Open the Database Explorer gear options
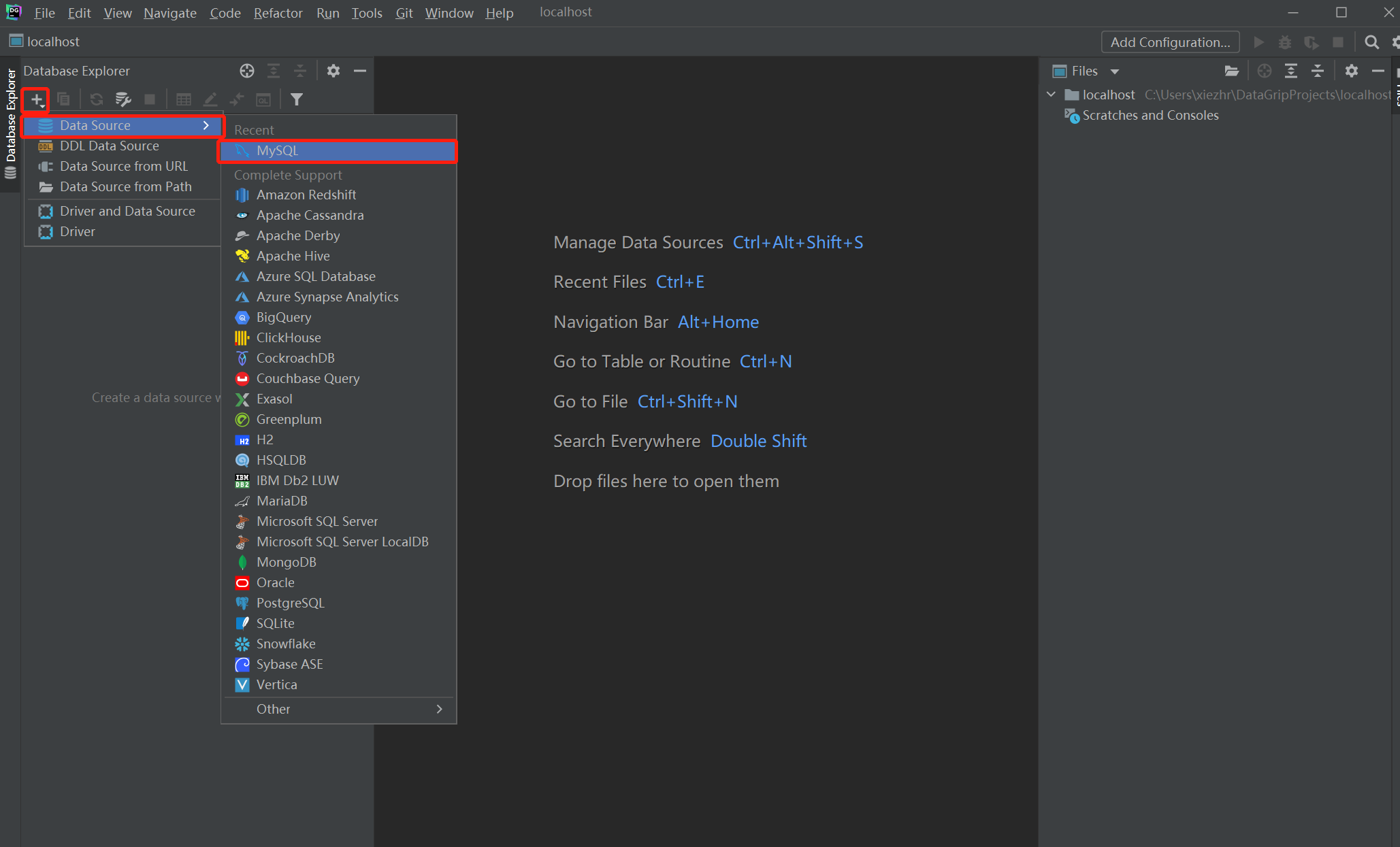 (333, 71)
